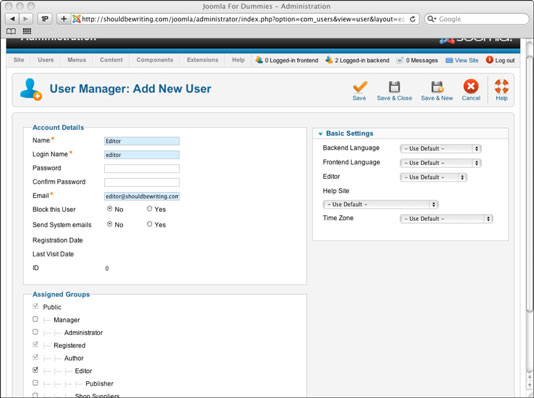This screenshot has width=534, height=398.
Task: Open the Components menu
Action: [155, 60]
